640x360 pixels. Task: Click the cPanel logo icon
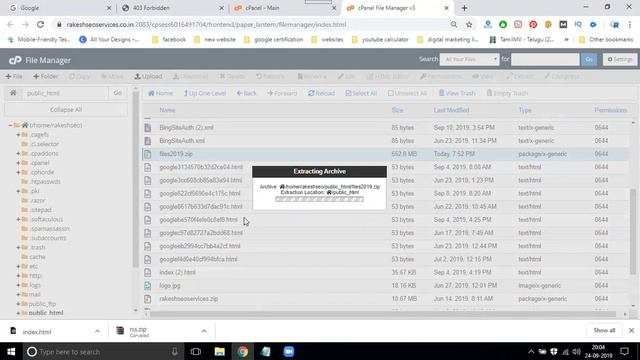pos(15,60)
